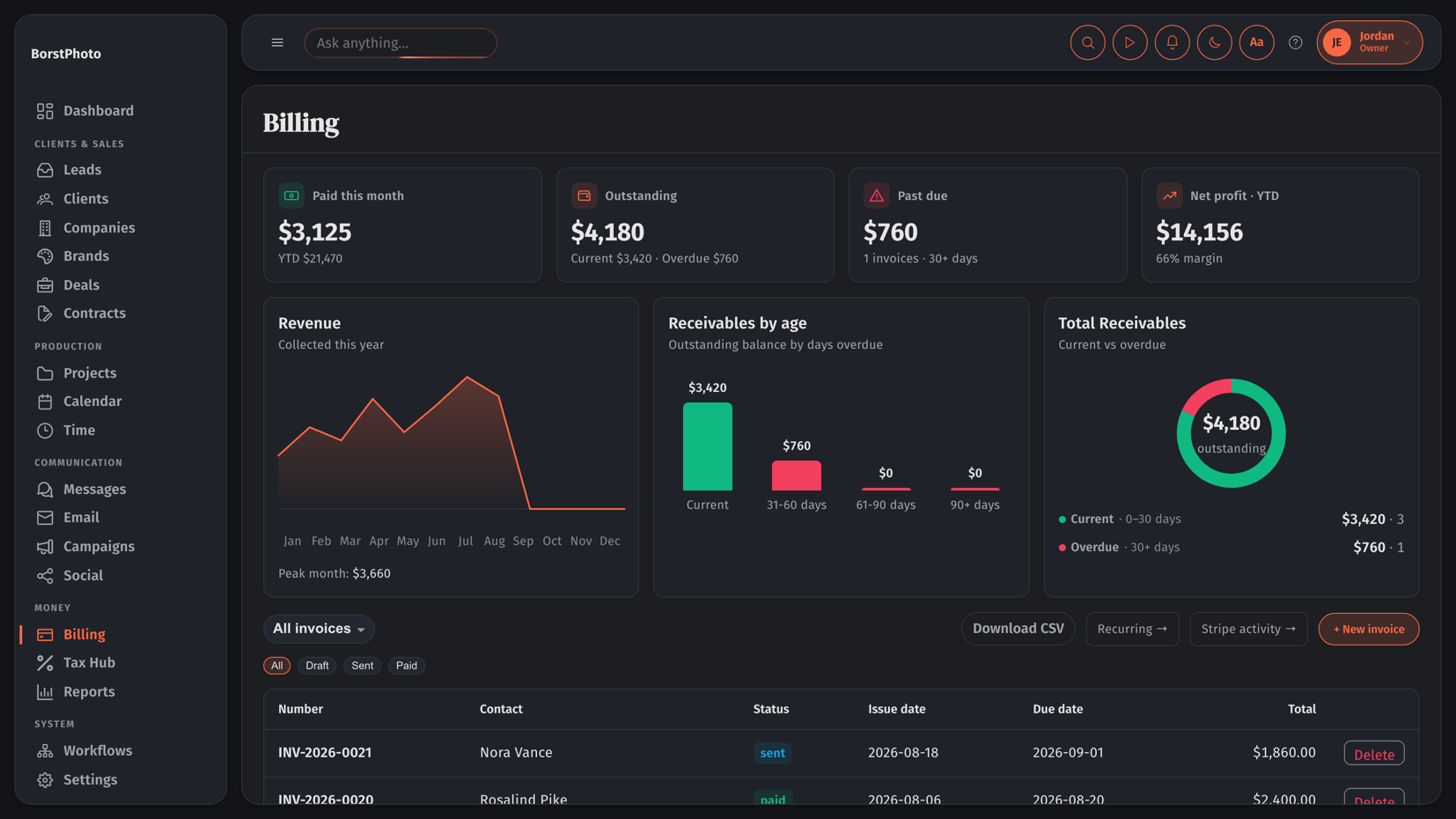Click the red 31-60 days bar
Screen dimensions: 1456x819
[x=797, y=476]
